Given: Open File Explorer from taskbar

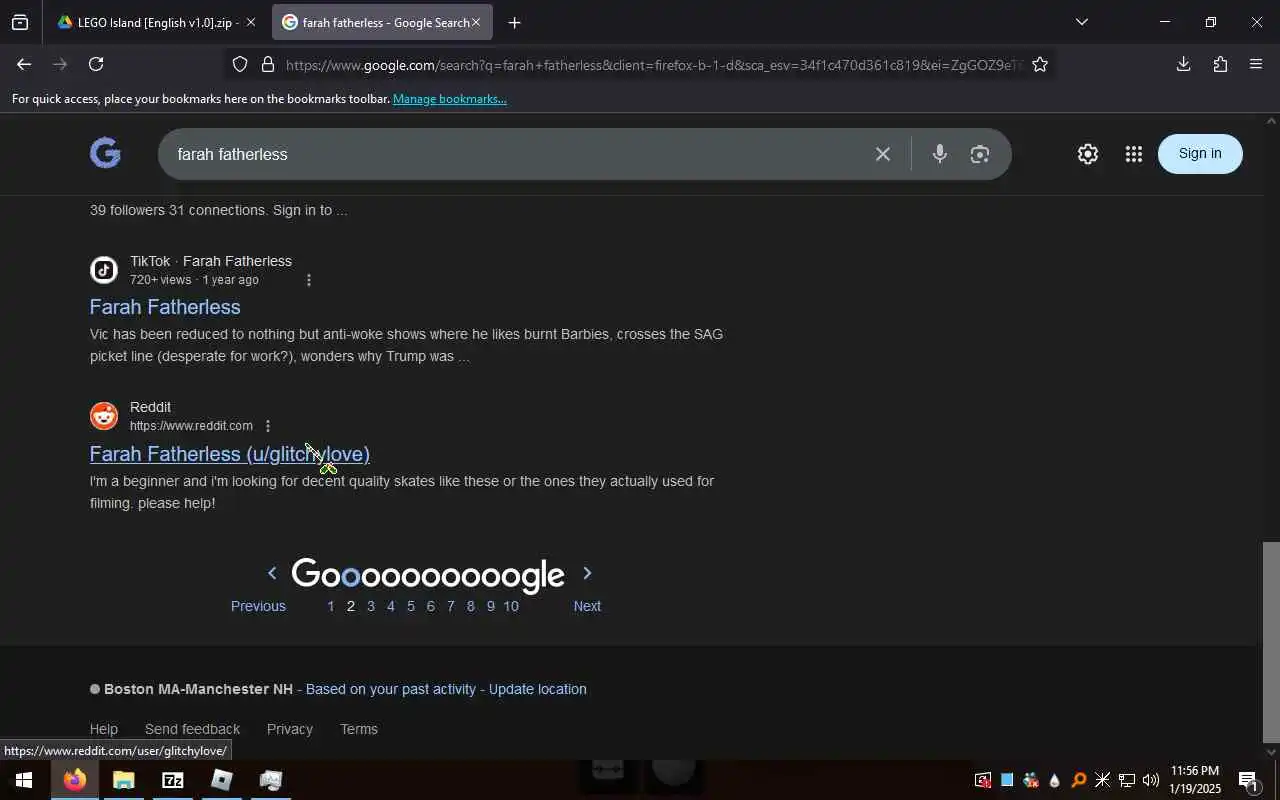Looking at the screenshot, I should pos(124,780).
